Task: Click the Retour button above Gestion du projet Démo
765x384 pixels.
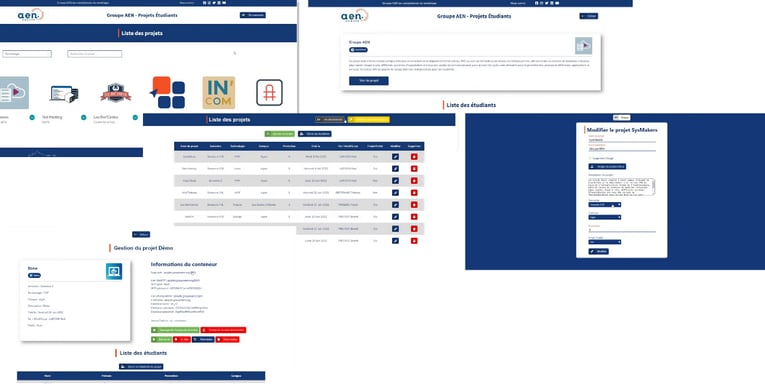Action: click(x=141, y=235)
